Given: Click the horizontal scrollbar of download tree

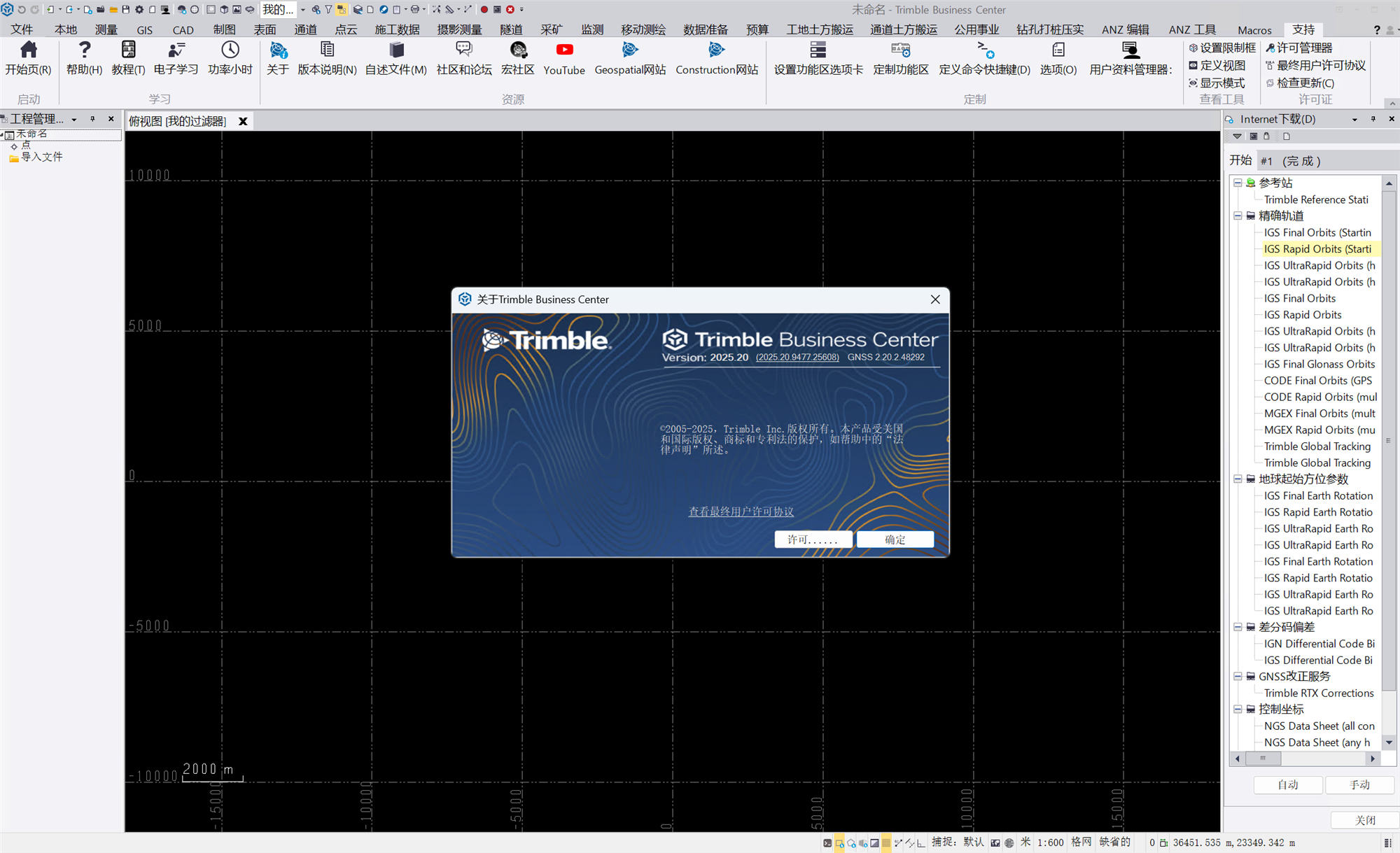Looking at the screenshot, I should (1262, 759).
